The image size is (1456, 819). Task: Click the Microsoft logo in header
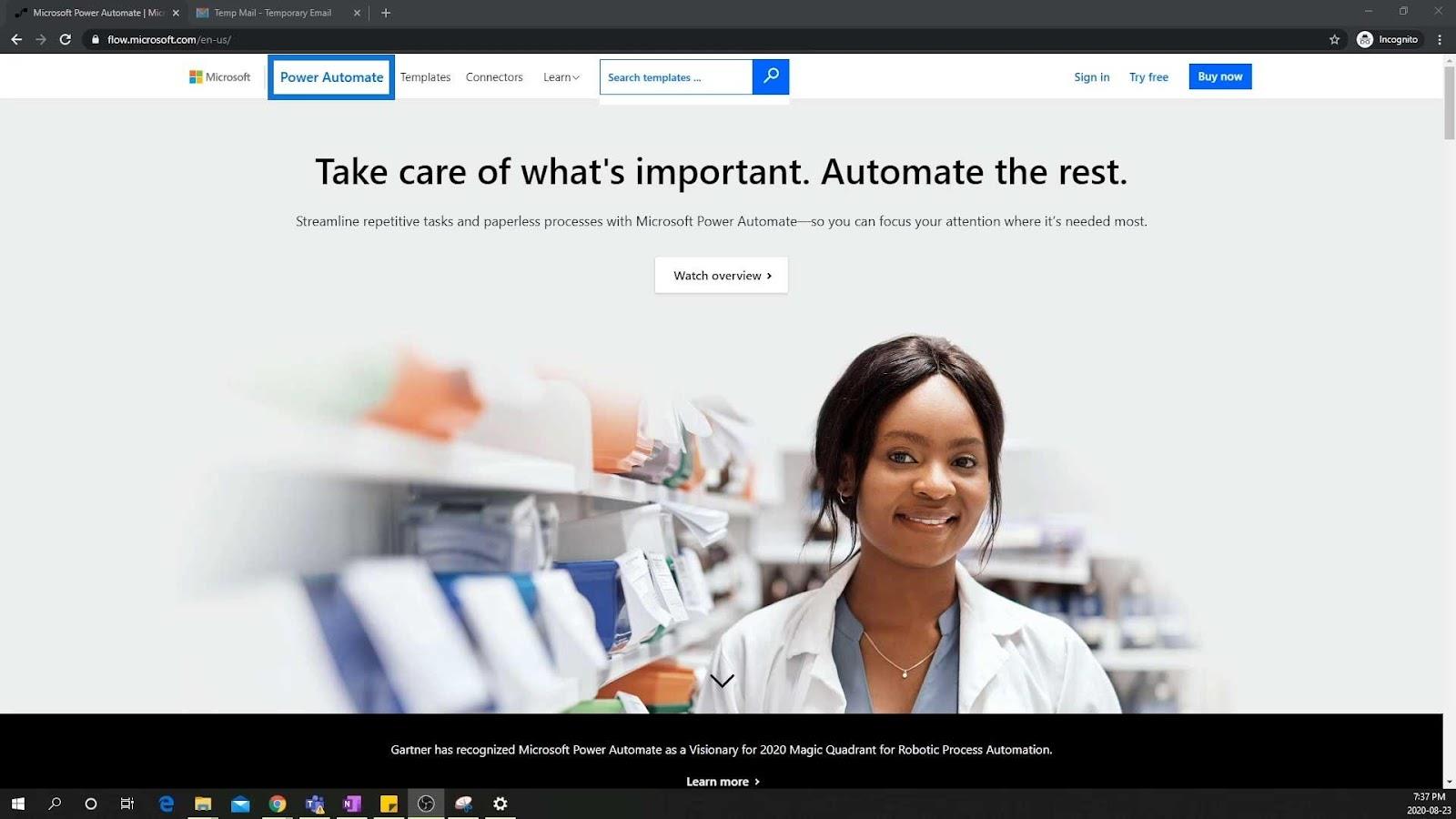pyautogui.click(x=219, y=77)
